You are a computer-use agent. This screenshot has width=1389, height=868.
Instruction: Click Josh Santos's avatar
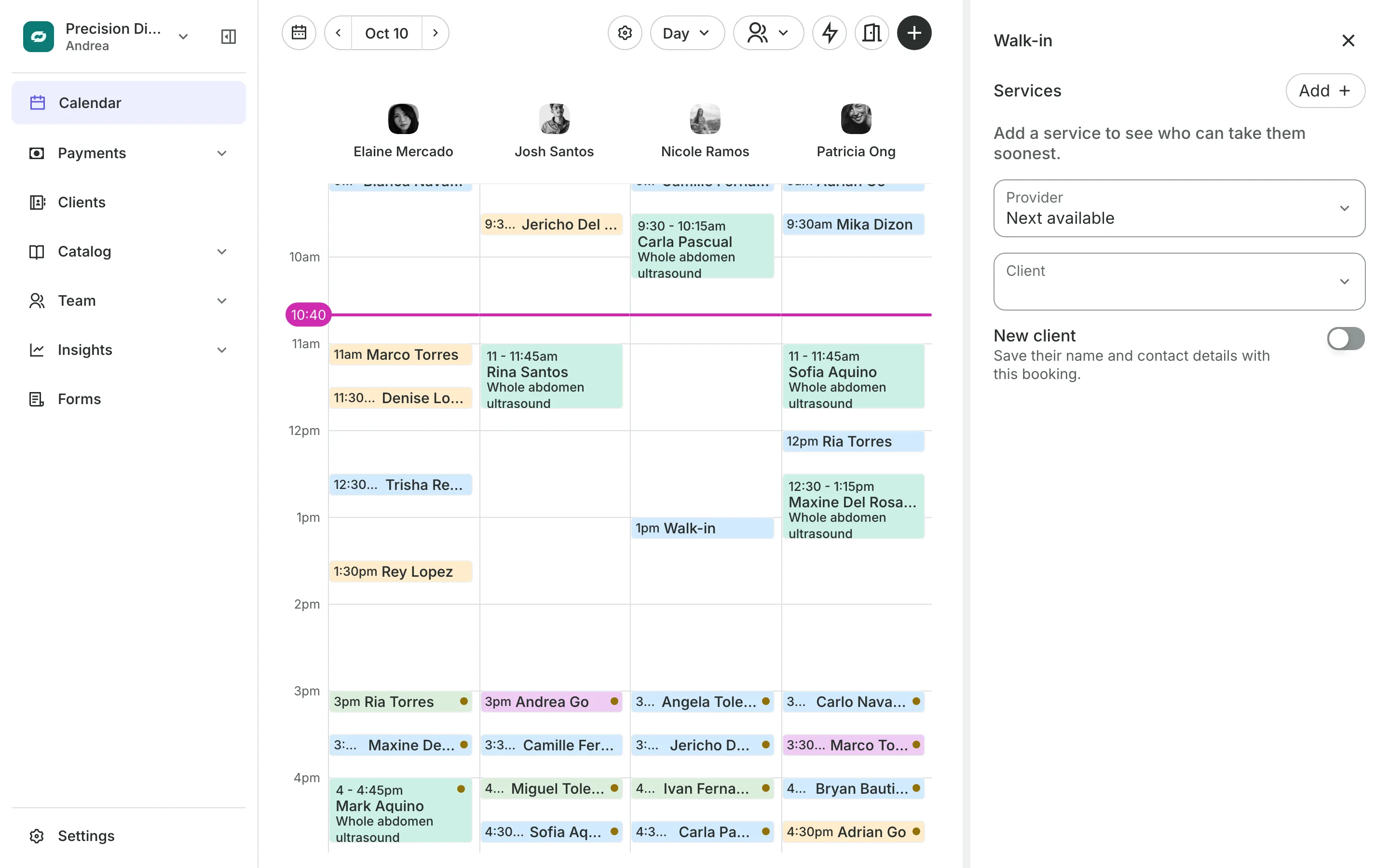[554, 119]
